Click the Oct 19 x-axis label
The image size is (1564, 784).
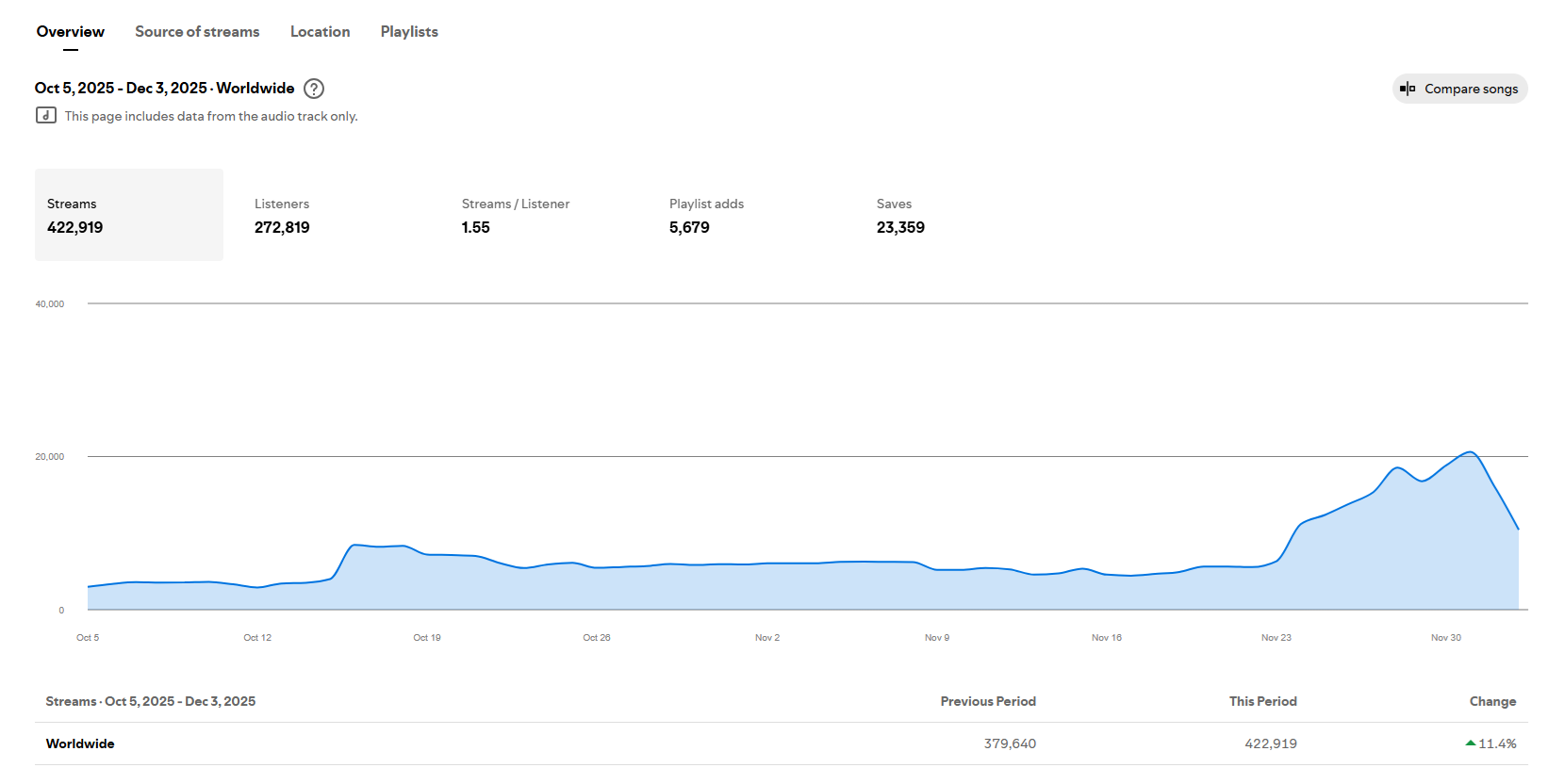tap(427, 638)
